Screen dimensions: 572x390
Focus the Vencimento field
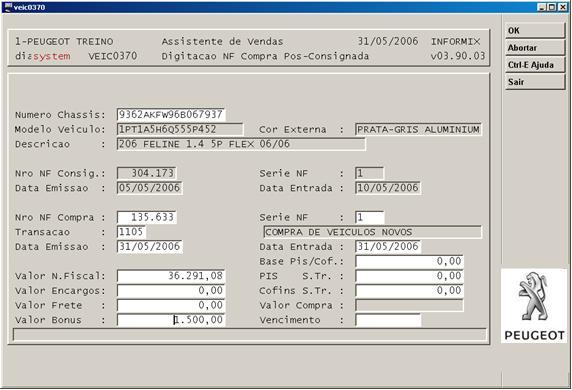click(x=388, y=320)
